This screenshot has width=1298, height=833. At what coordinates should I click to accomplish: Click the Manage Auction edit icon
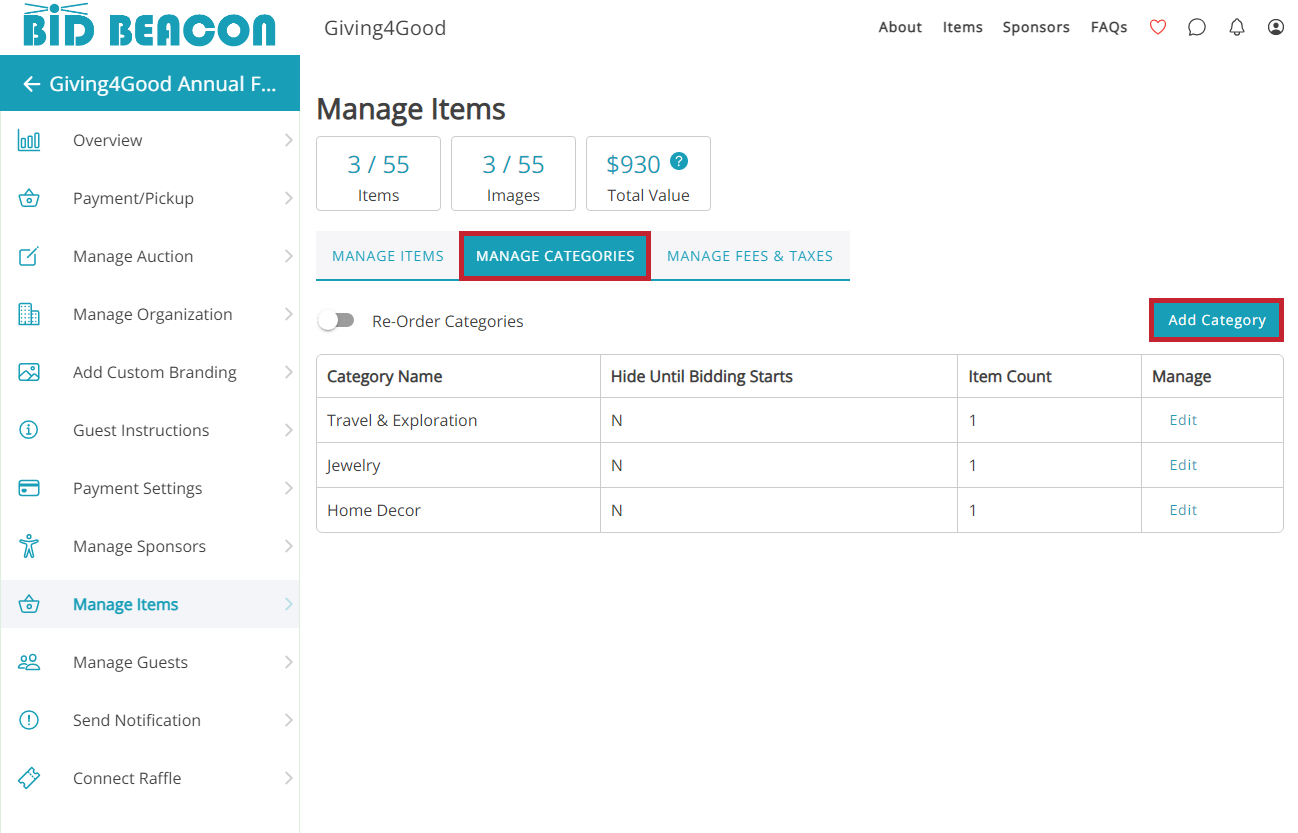[29, 256]
